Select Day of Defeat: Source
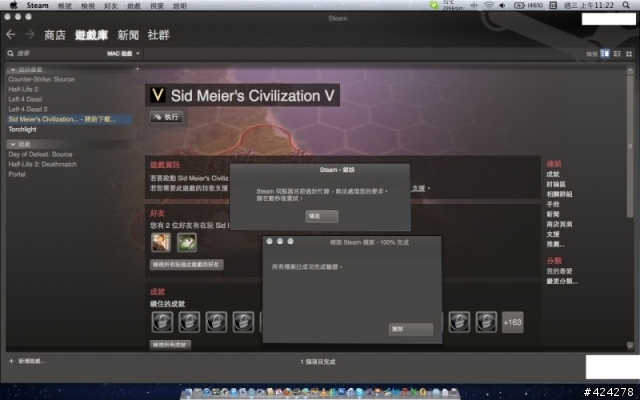 [x=40, y=154]
